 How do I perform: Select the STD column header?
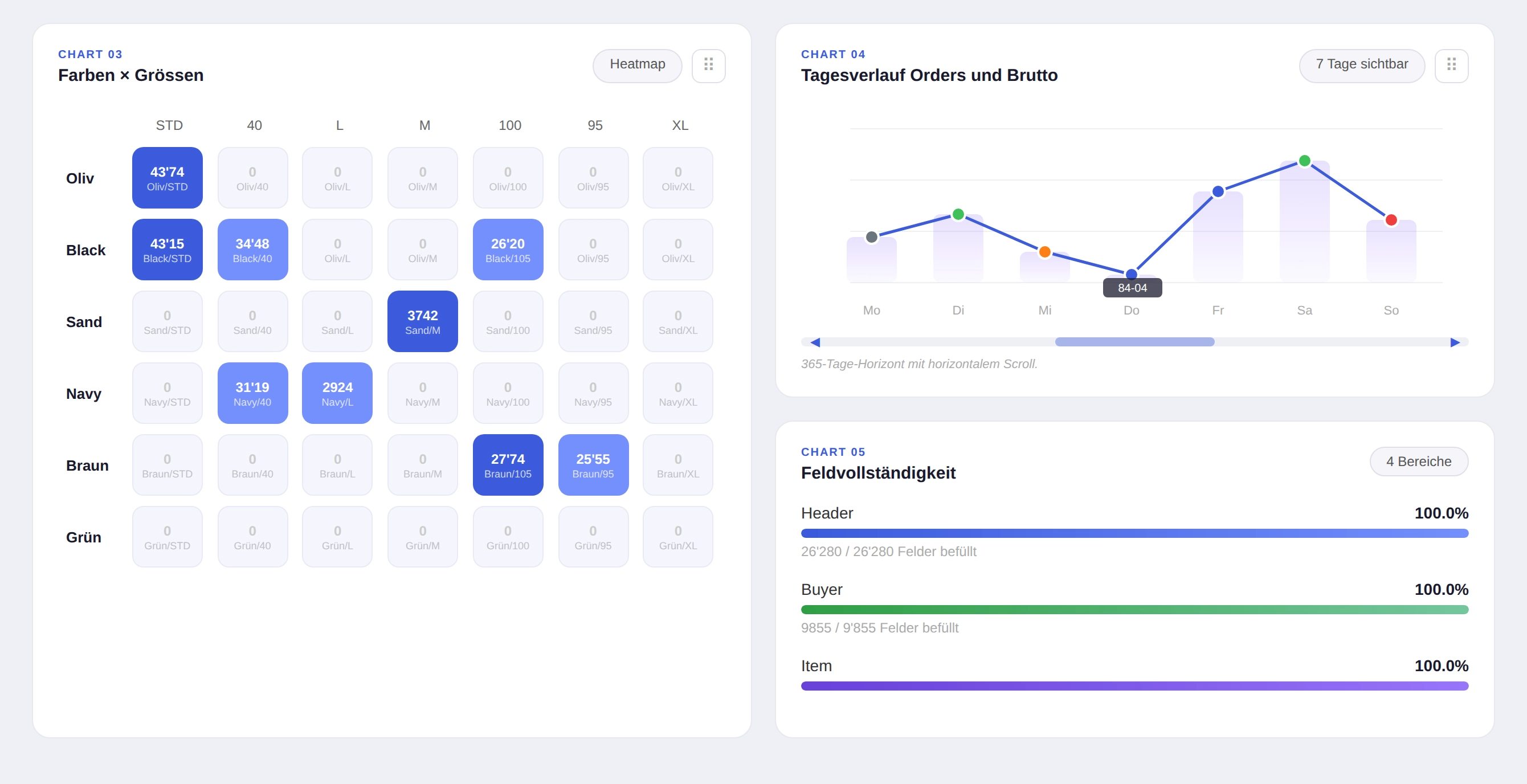[169, 125]
